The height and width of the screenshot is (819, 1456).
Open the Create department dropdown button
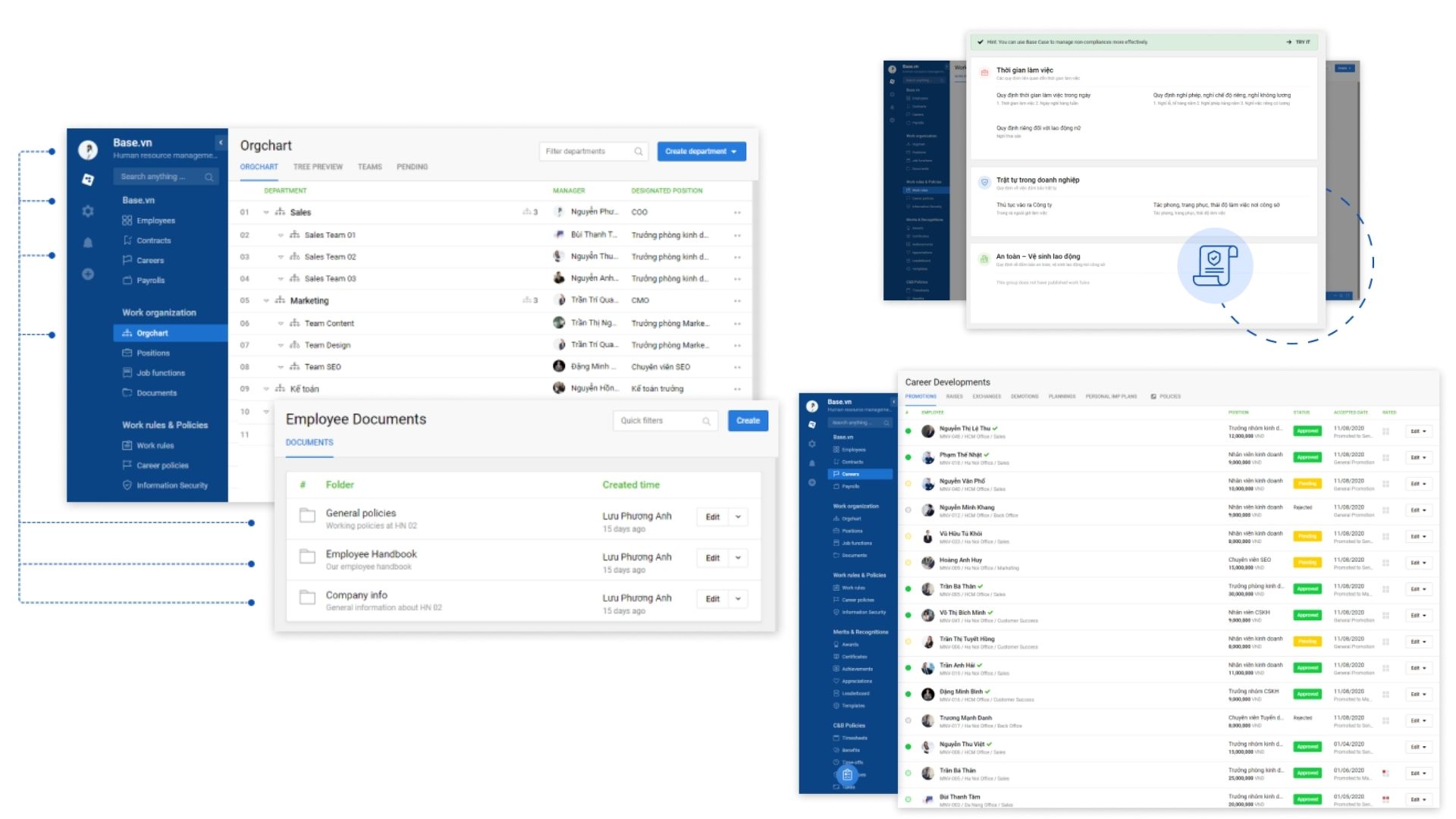point(701,152)
